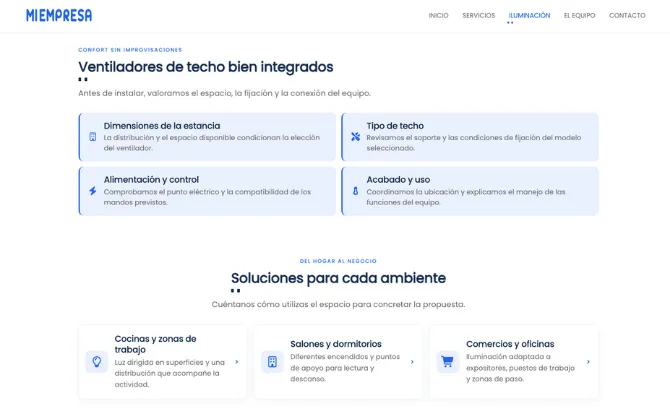Navigate to CONTACTO
The height and width of the screenshot is (417, 670).
[627, 15]
